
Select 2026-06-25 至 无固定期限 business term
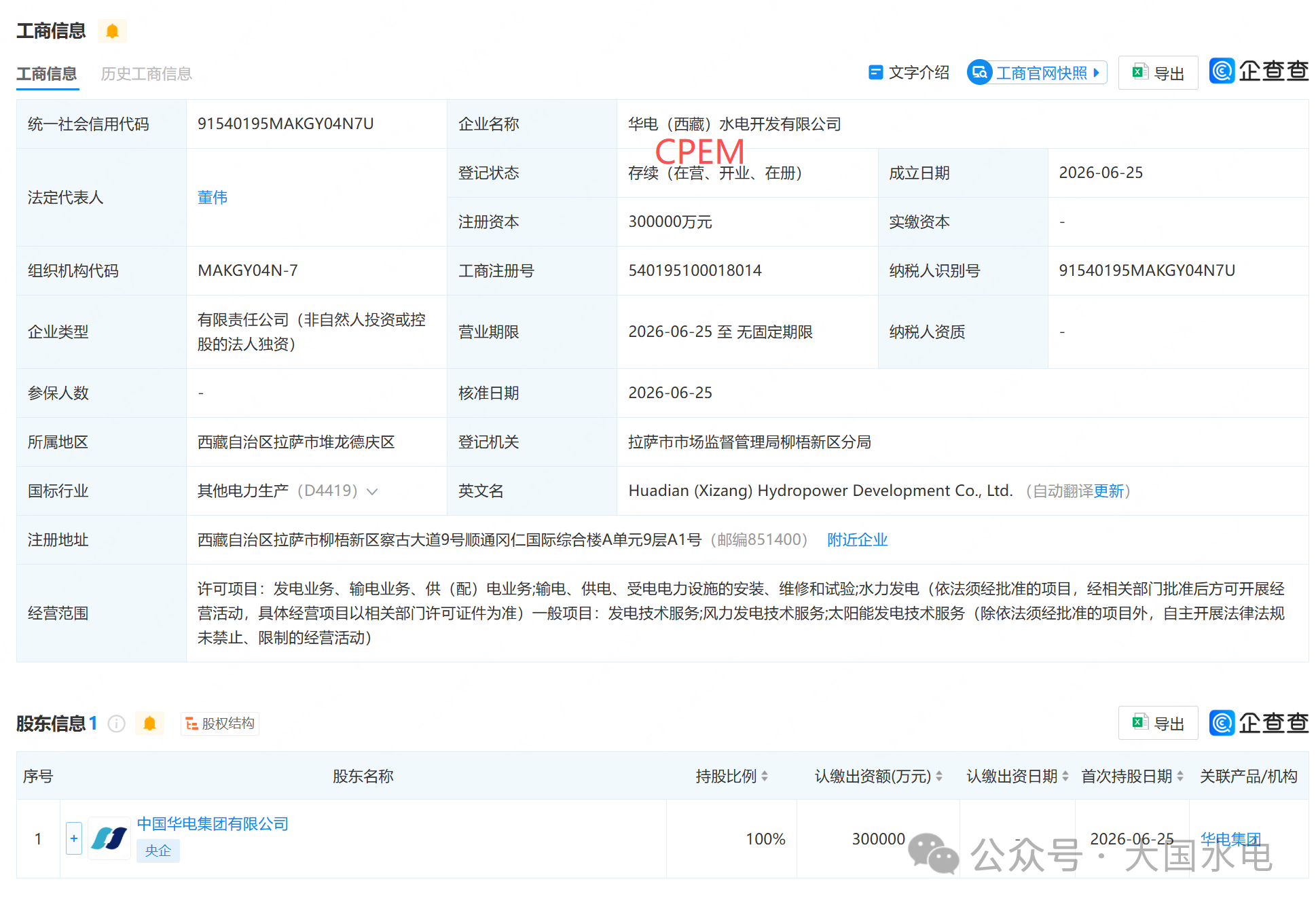click(x=720, y=332)
